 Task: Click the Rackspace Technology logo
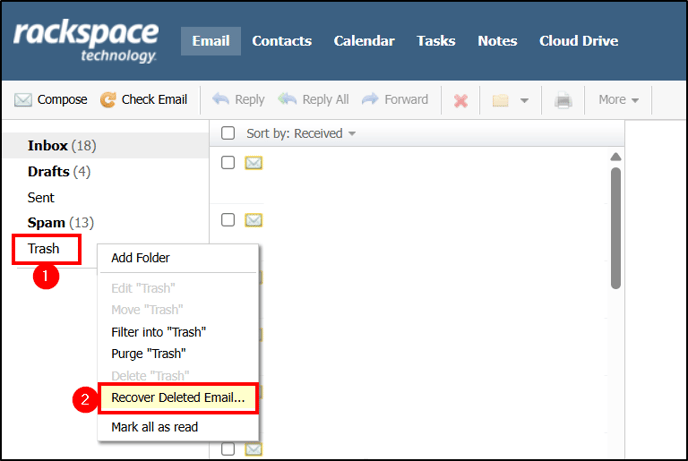(x=86, y=42)
